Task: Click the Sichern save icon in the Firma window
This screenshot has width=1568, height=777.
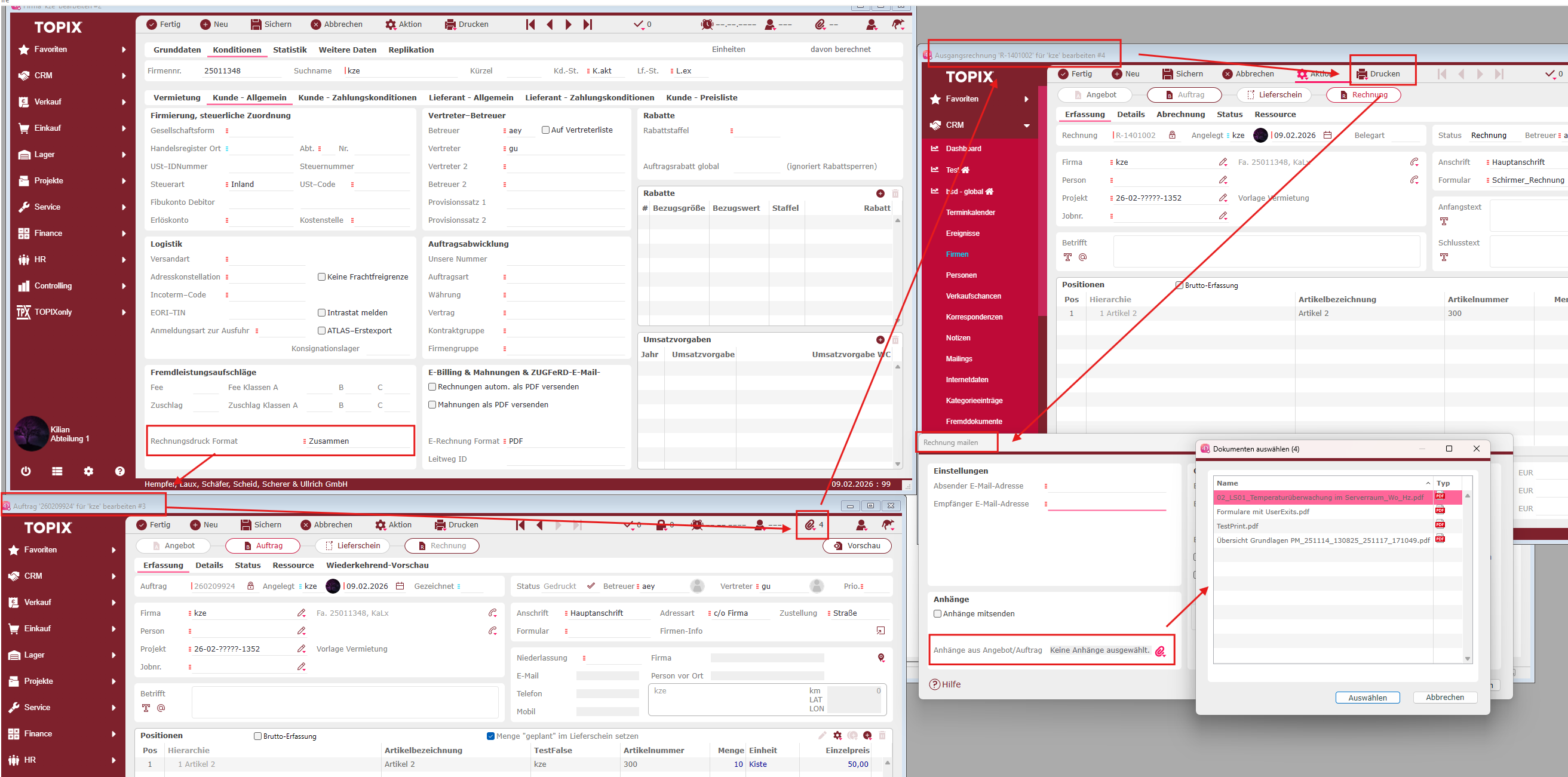Action: pyautogui.click(x=256, y=24)
